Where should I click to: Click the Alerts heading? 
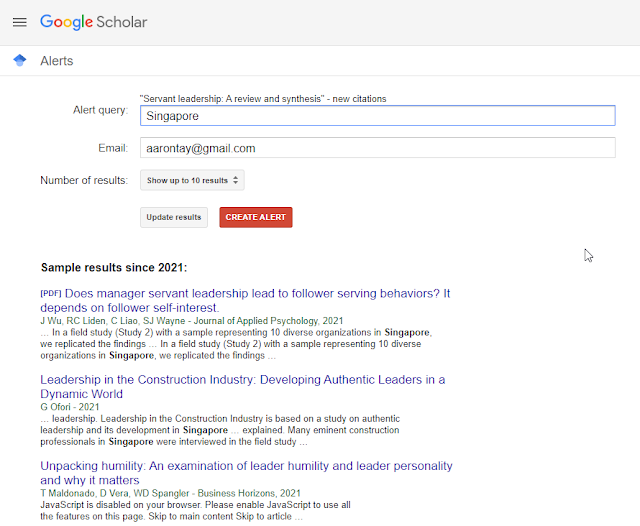57,61
